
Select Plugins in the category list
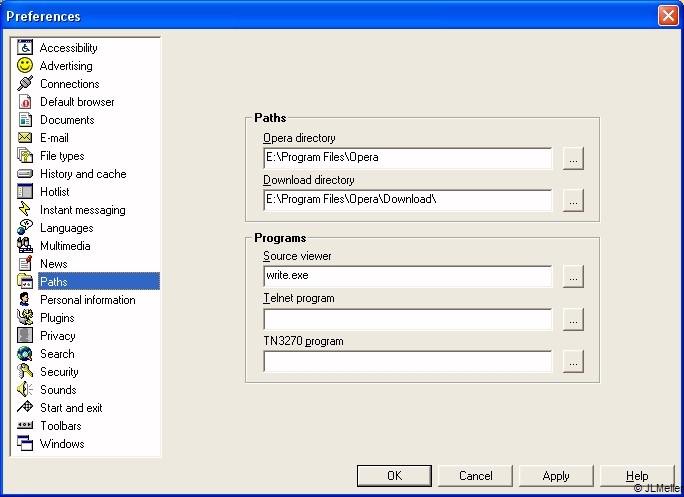pos(57,318)
